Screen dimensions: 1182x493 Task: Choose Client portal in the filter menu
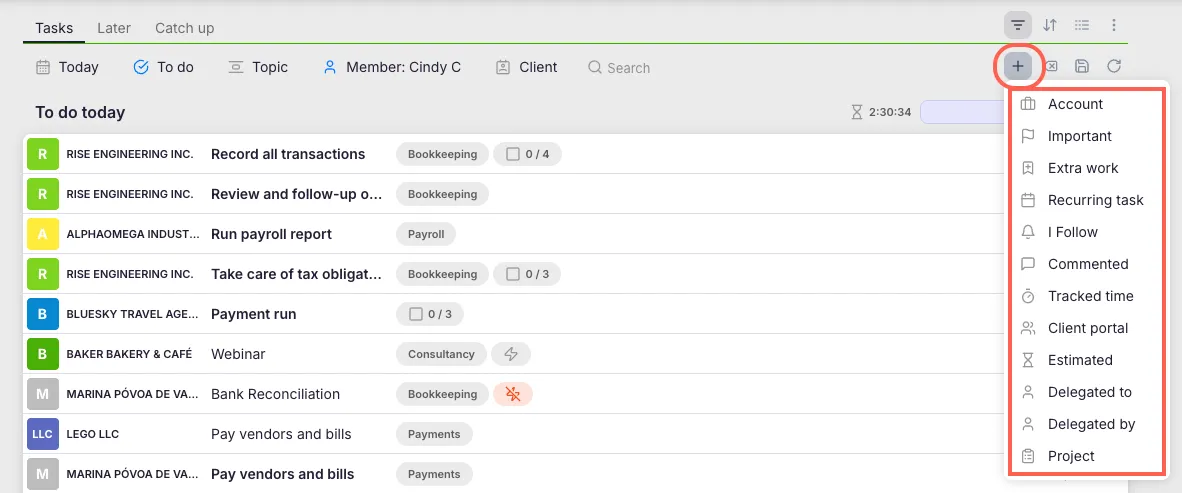[1087, 328]
